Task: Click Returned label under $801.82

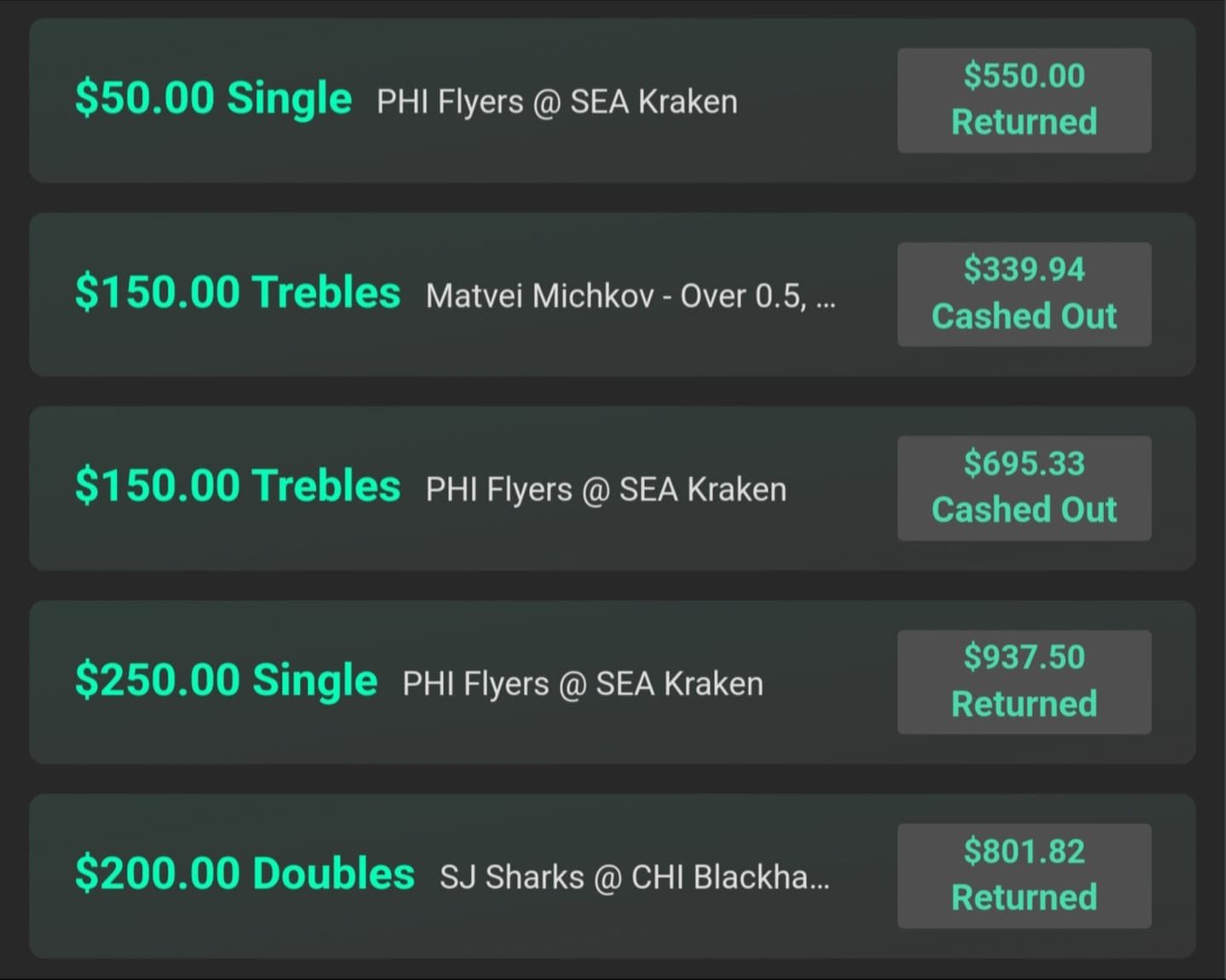Action: click(x=1024, y=897)
